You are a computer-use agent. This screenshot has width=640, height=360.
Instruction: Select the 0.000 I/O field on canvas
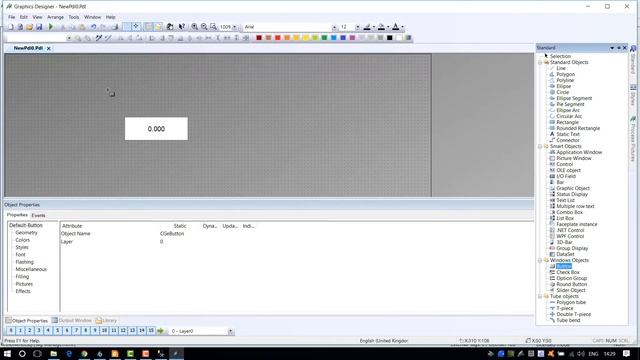click(156, 129)
